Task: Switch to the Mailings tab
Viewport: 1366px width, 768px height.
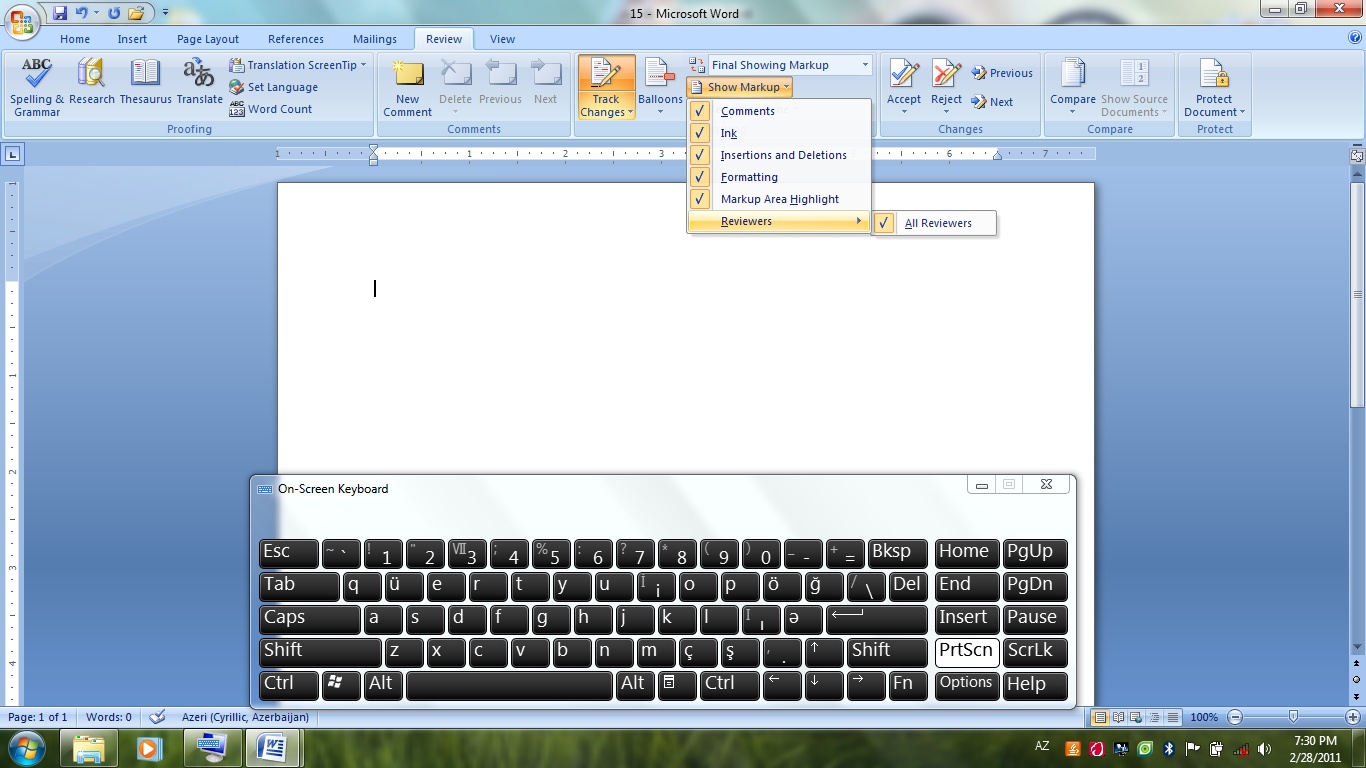Action: point(375,39)
